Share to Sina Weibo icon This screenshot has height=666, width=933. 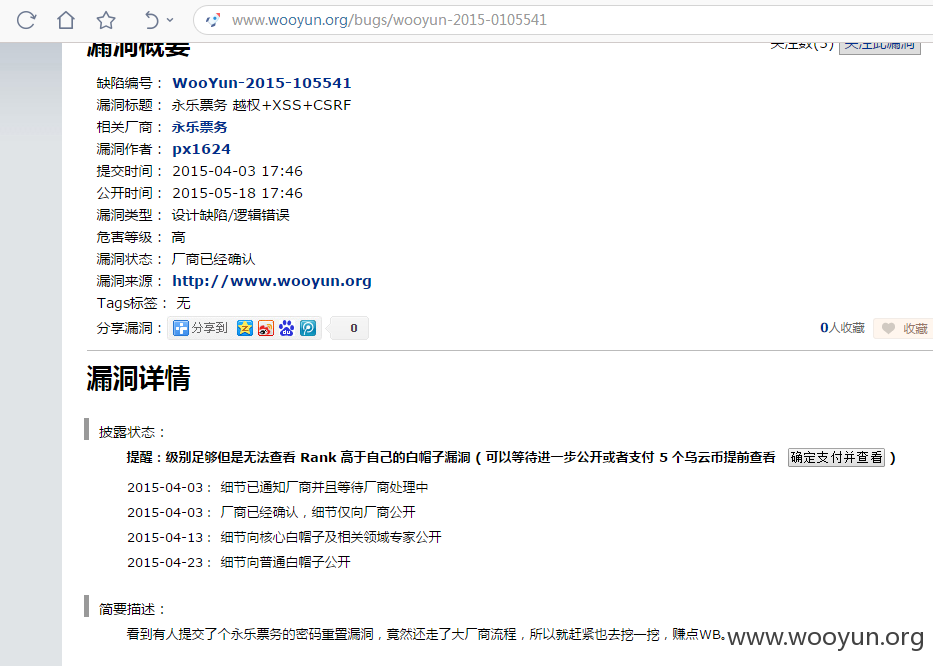coord(266,328)
